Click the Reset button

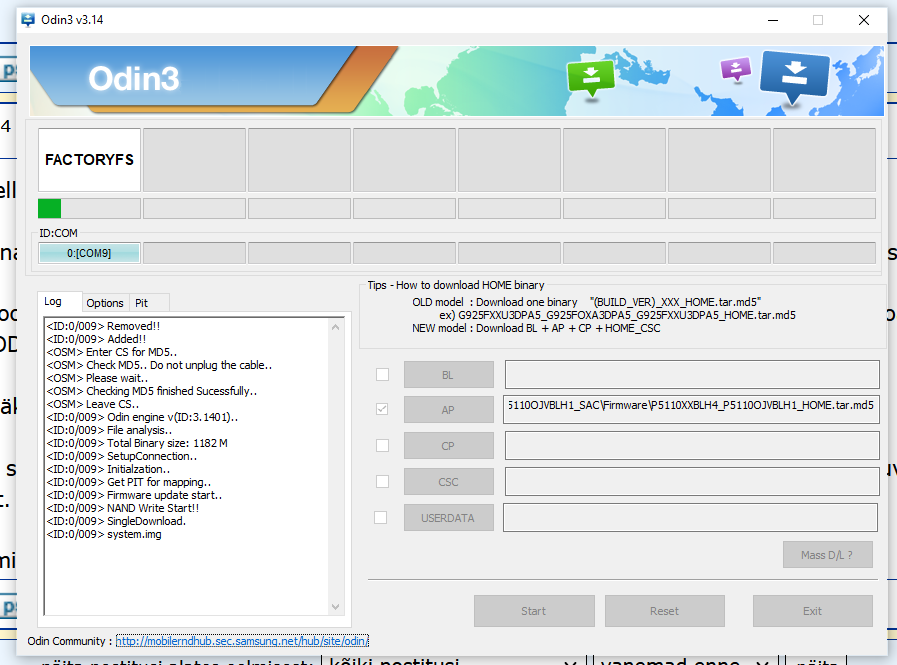click(x=665, y=611)
